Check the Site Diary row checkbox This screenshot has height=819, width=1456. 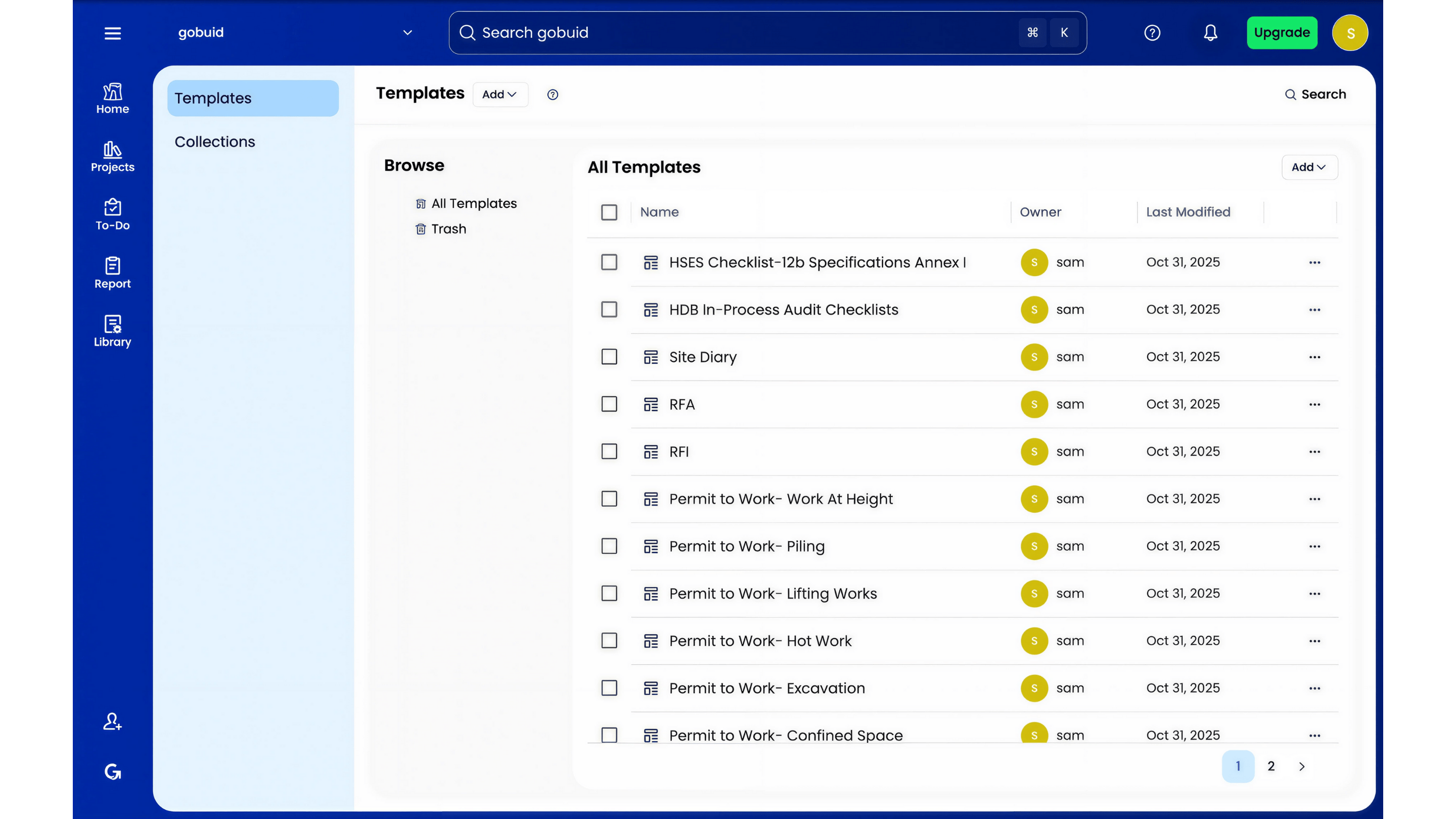point(609,357)
